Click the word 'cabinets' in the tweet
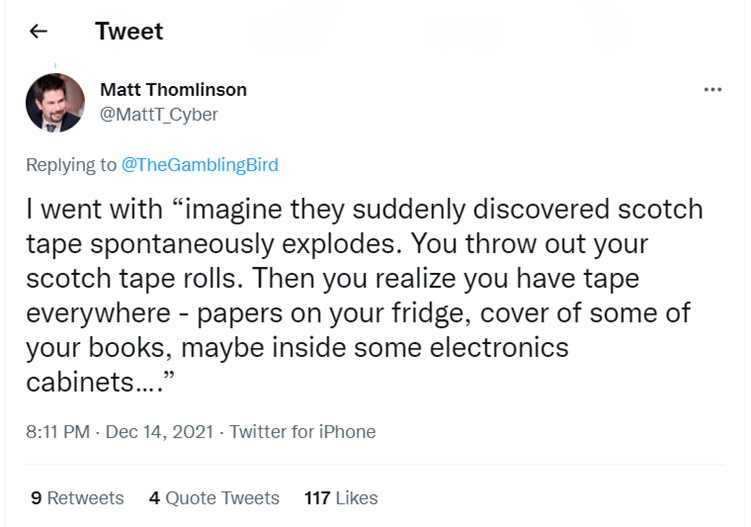751x527 pixels. (x=80, y=382)
